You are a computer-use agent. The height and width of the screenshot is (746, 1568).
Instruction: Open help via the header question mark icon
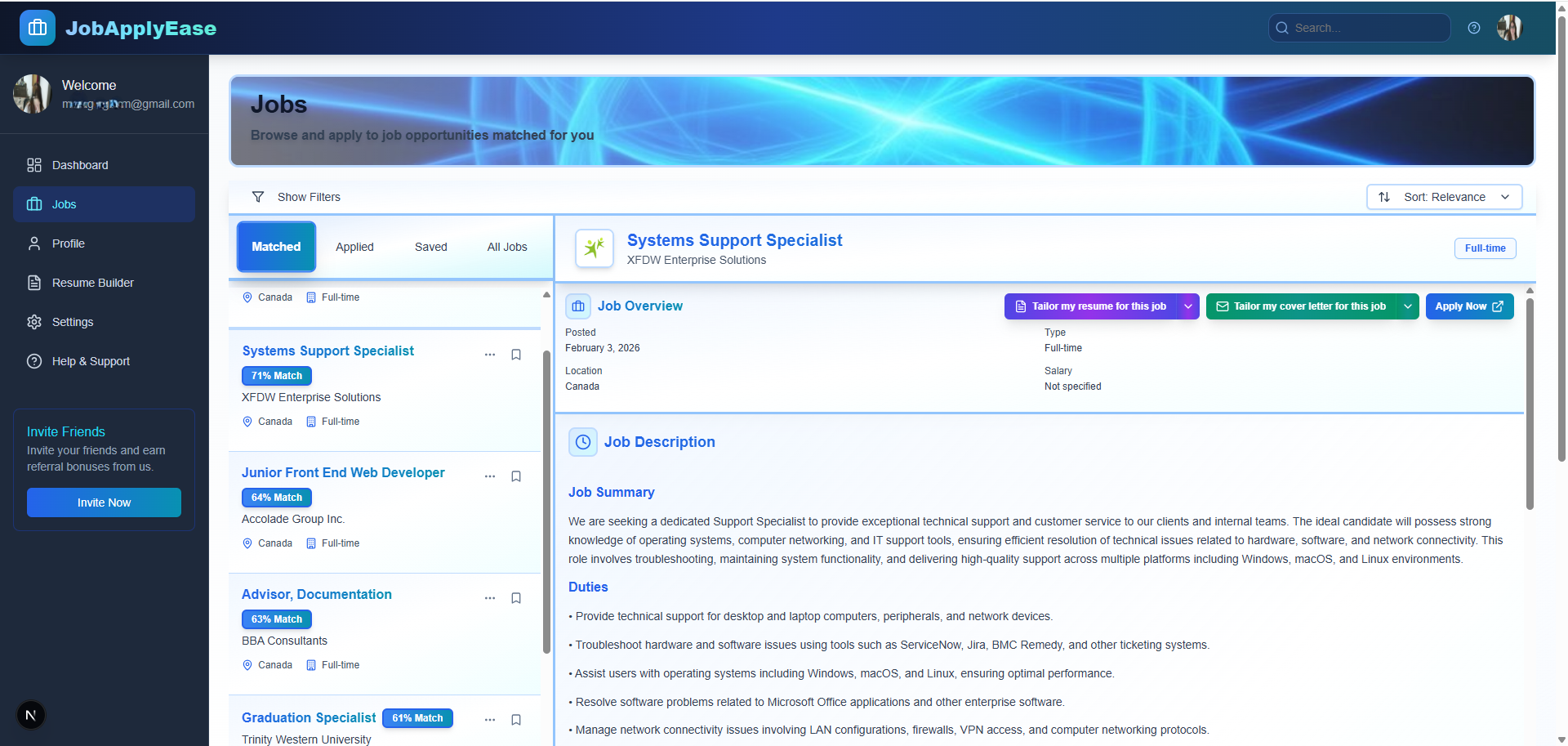[1473, 28]
